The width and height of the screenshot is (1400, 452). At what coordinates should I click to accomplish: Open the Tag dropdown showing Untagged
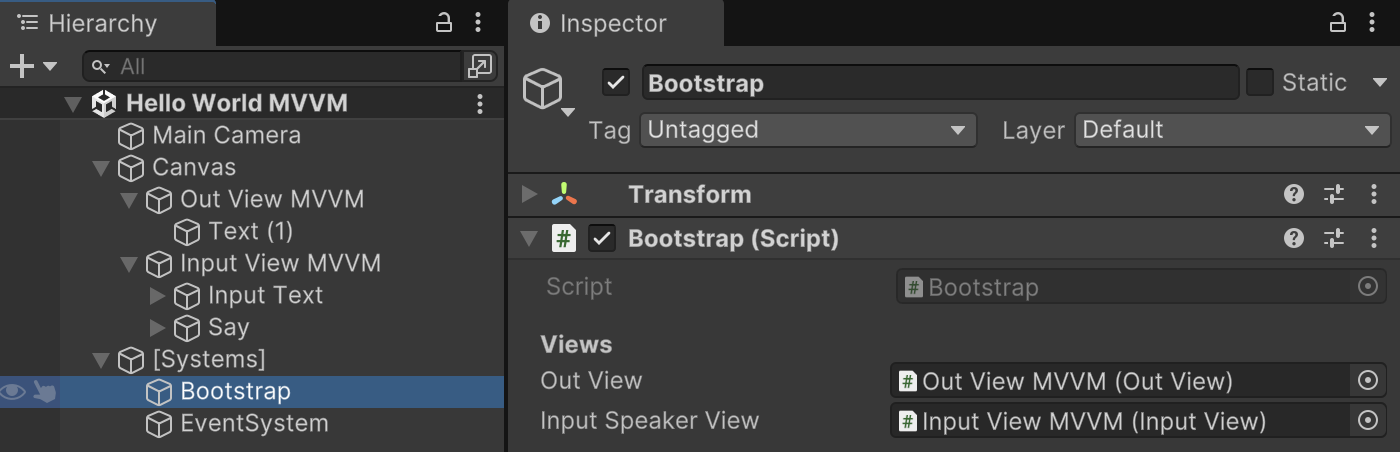(x=807, y=130)
